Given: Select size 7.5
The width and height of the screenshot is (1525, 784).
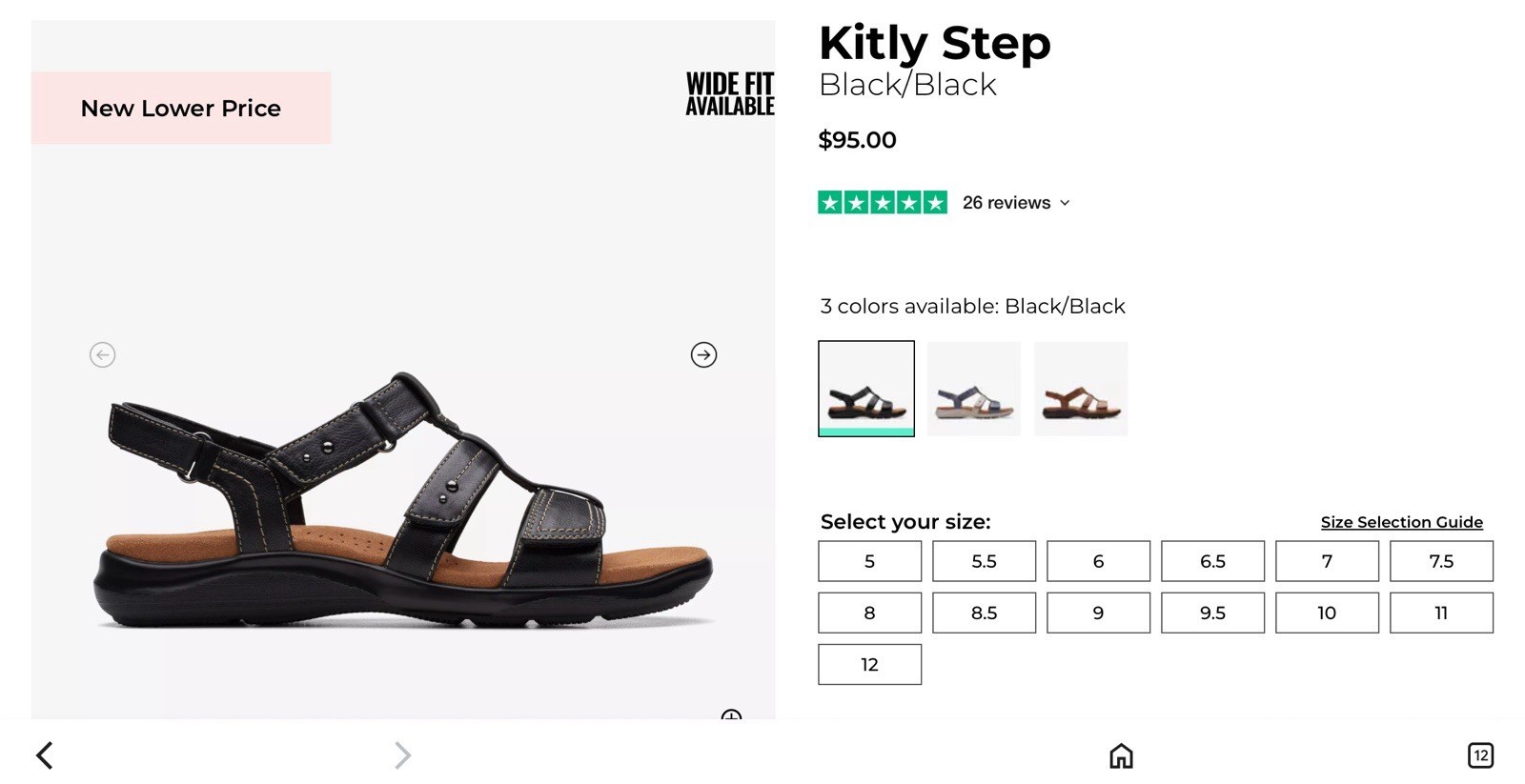Looking at the screenshot, I should pos(1441,561).
